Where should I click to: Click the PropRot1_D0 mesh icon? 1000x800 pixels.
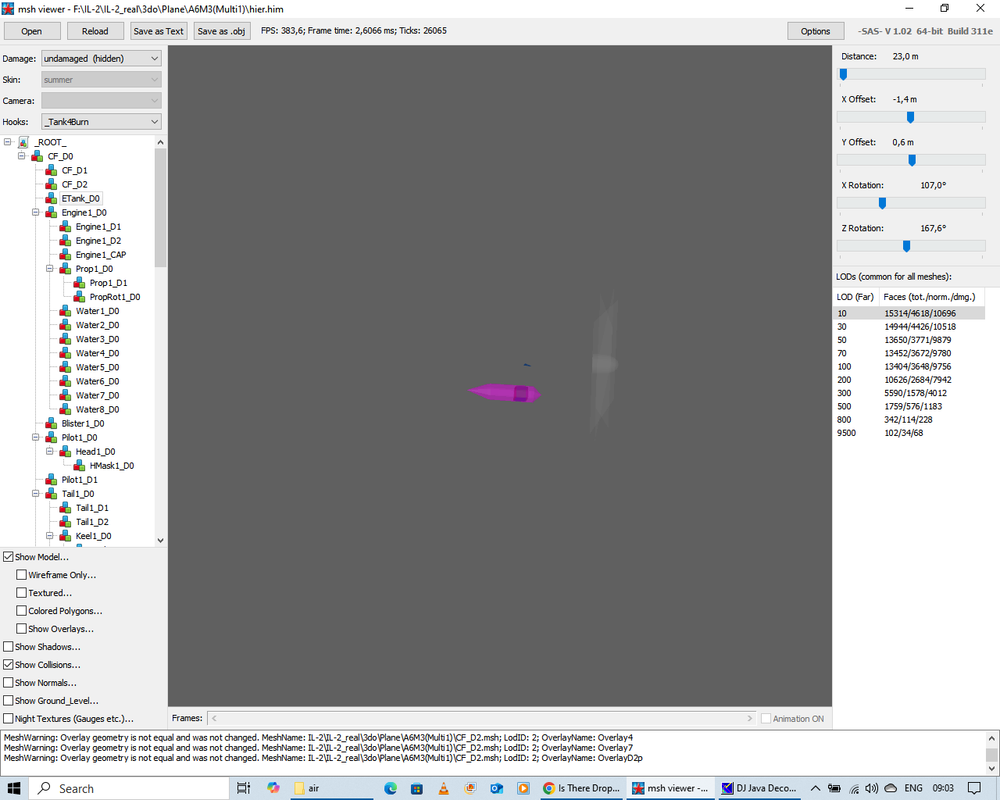click(x=80, y=297)
